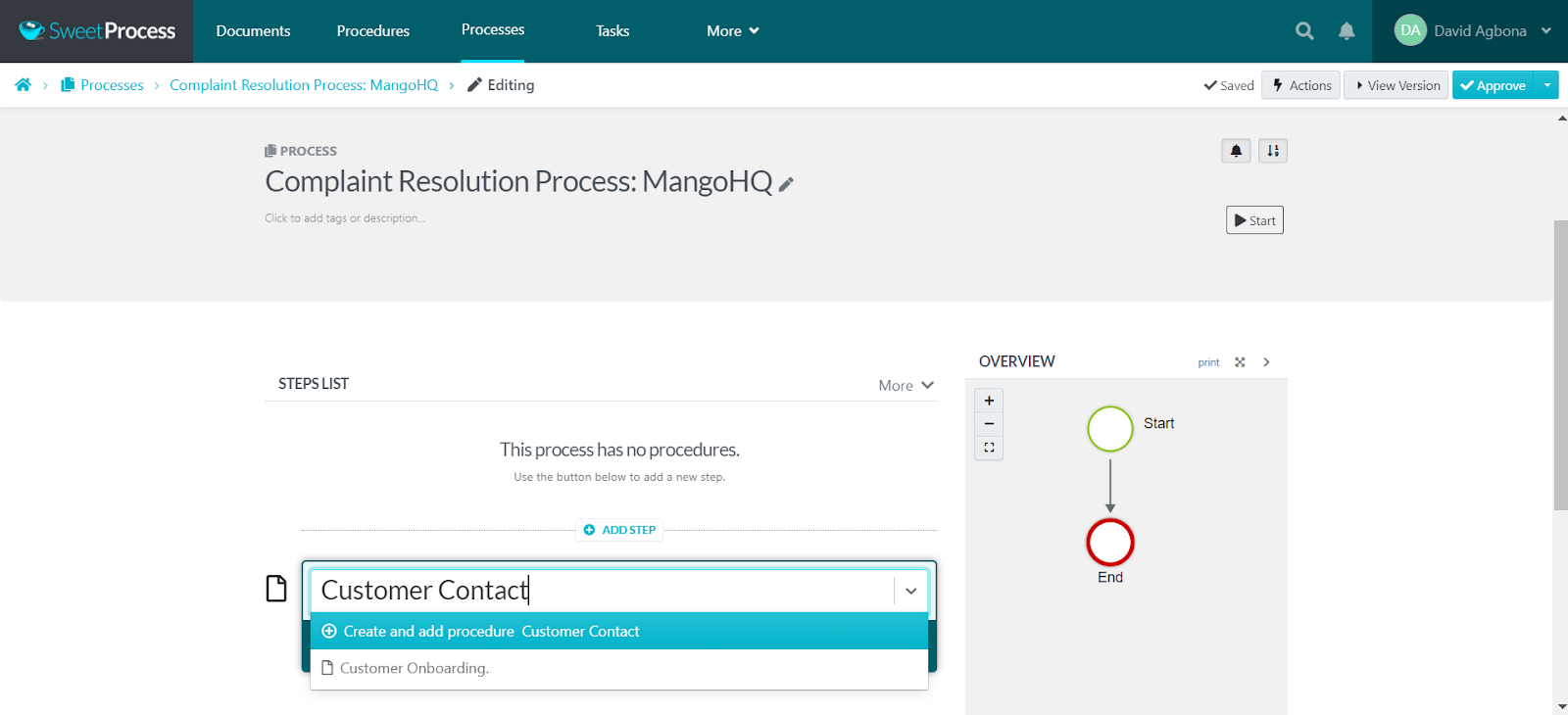Open the notifications bell in top bar
The height and width of the screenshot is (715, 1568).
(1347, 30)
